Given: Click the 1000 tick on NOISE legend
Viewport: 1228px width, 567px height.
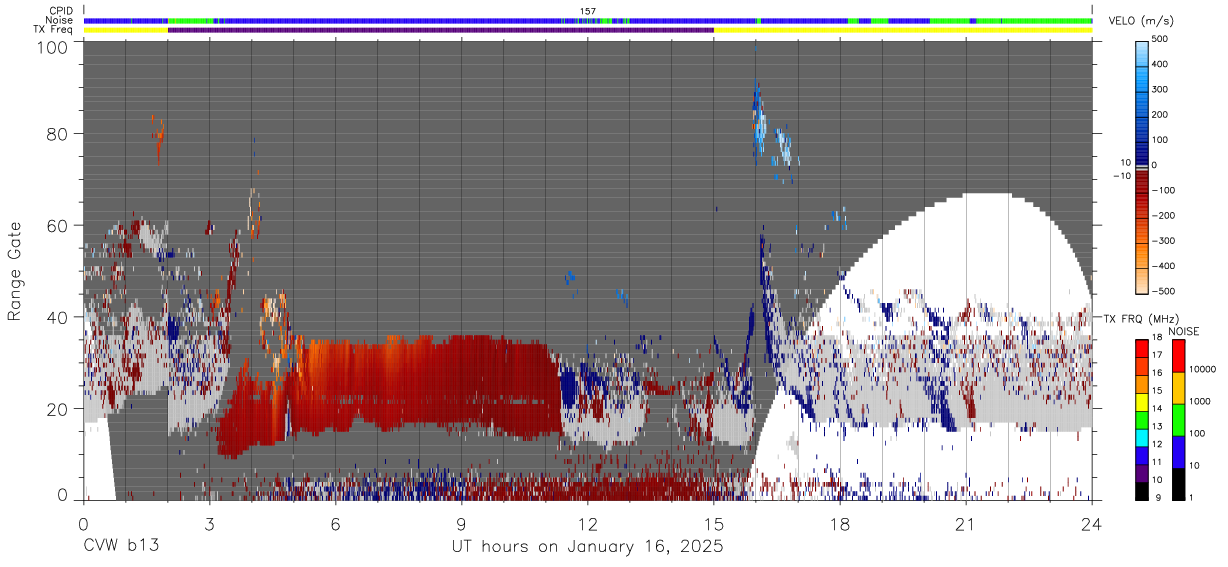Looking at the screenshot, I should click(1199, 401).
